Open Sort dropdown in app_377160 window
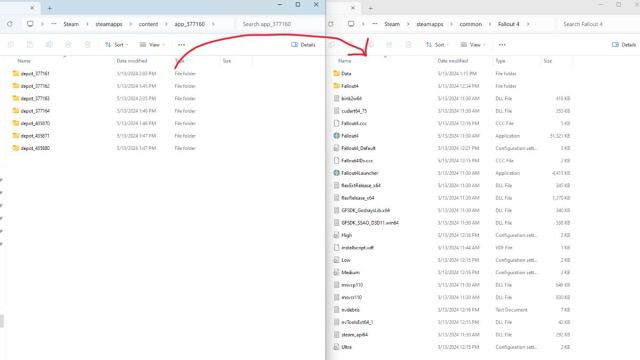Screen dimensions: 640x360 [116, 44]
